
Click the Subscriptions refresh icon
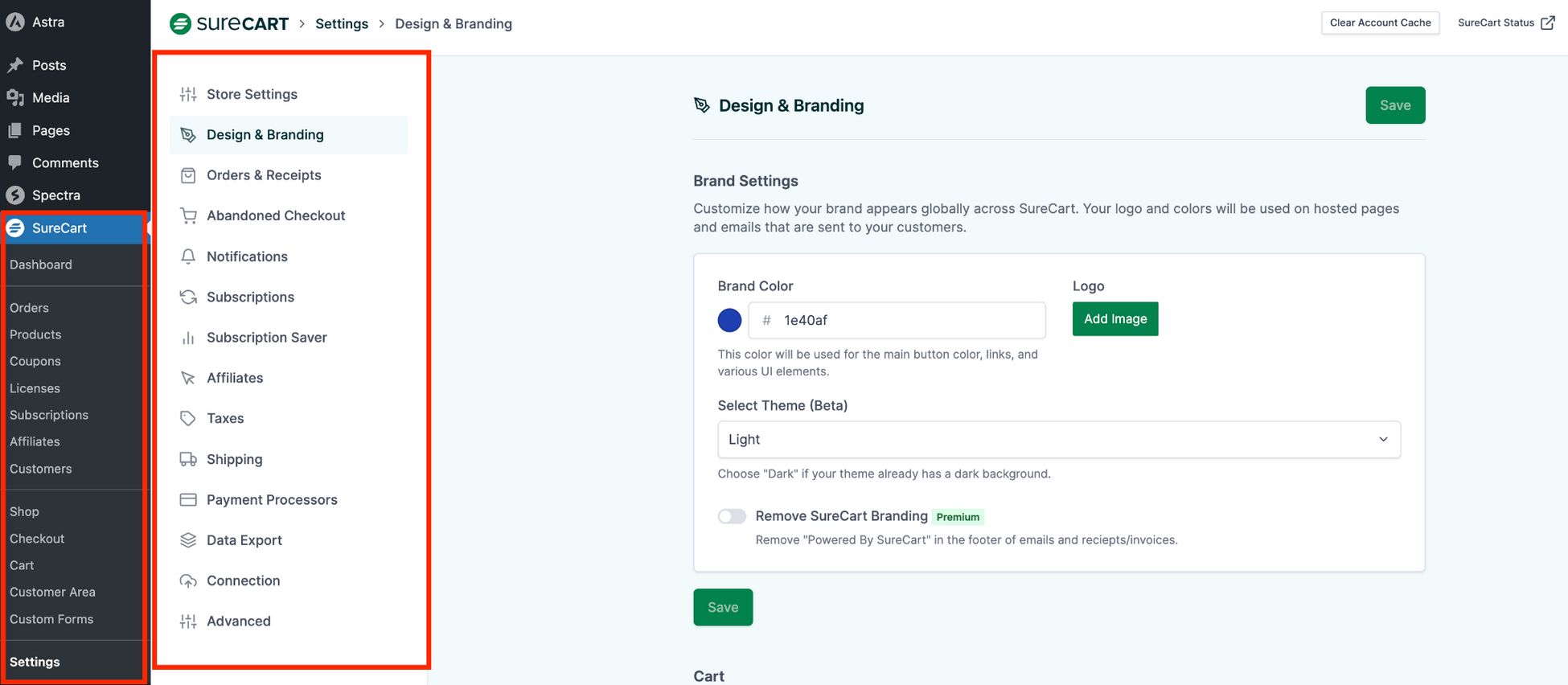[x=188, y=297]
